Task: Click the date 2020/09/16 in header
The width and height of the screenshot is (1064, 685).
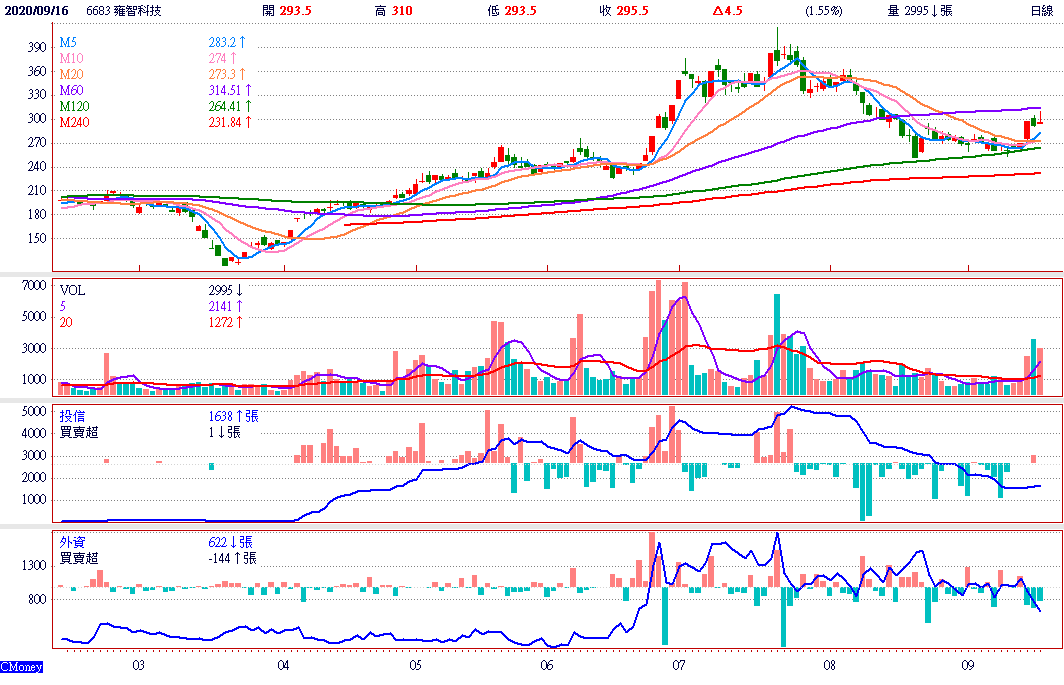Action: pyautogui.click(x=35, y=10)
